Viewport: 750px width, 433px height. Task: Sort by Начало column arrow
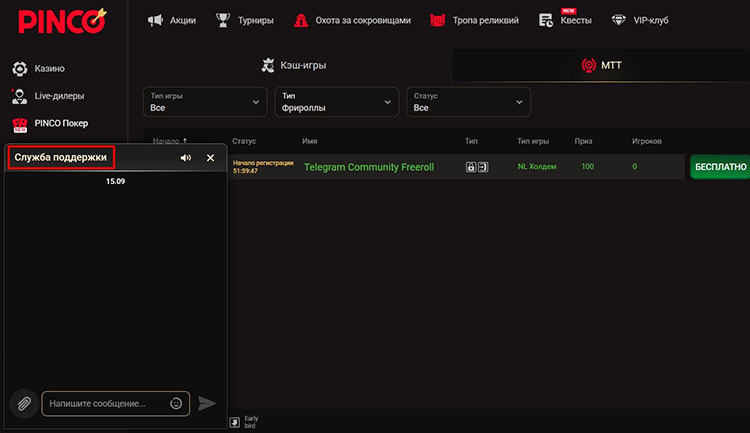(x=185, y=141)
